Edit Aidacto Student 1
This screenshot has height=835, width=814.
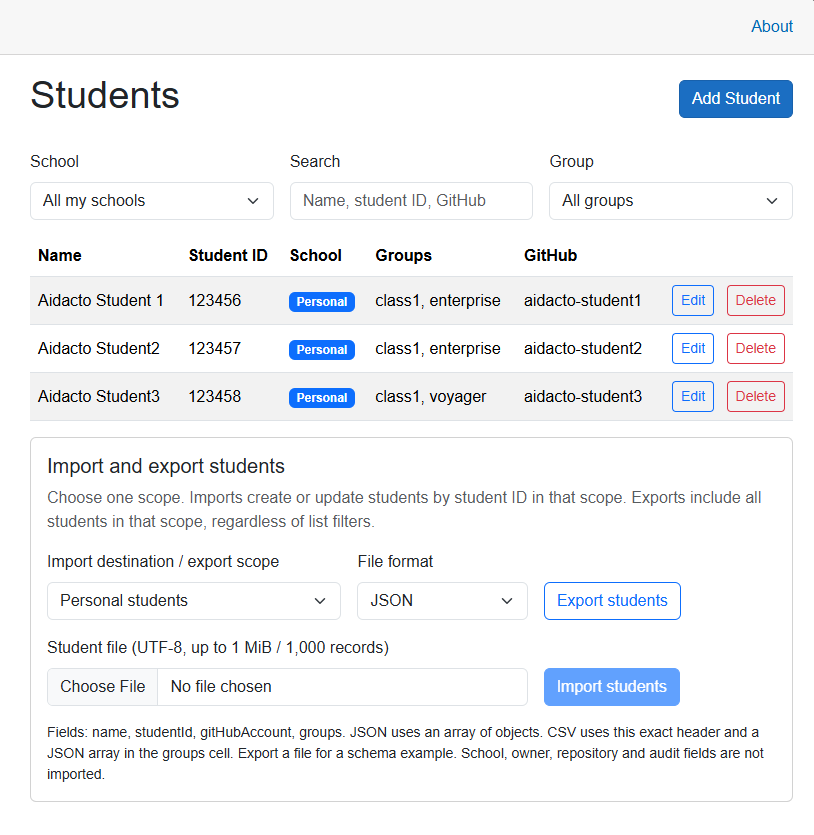tap(693, 300)
